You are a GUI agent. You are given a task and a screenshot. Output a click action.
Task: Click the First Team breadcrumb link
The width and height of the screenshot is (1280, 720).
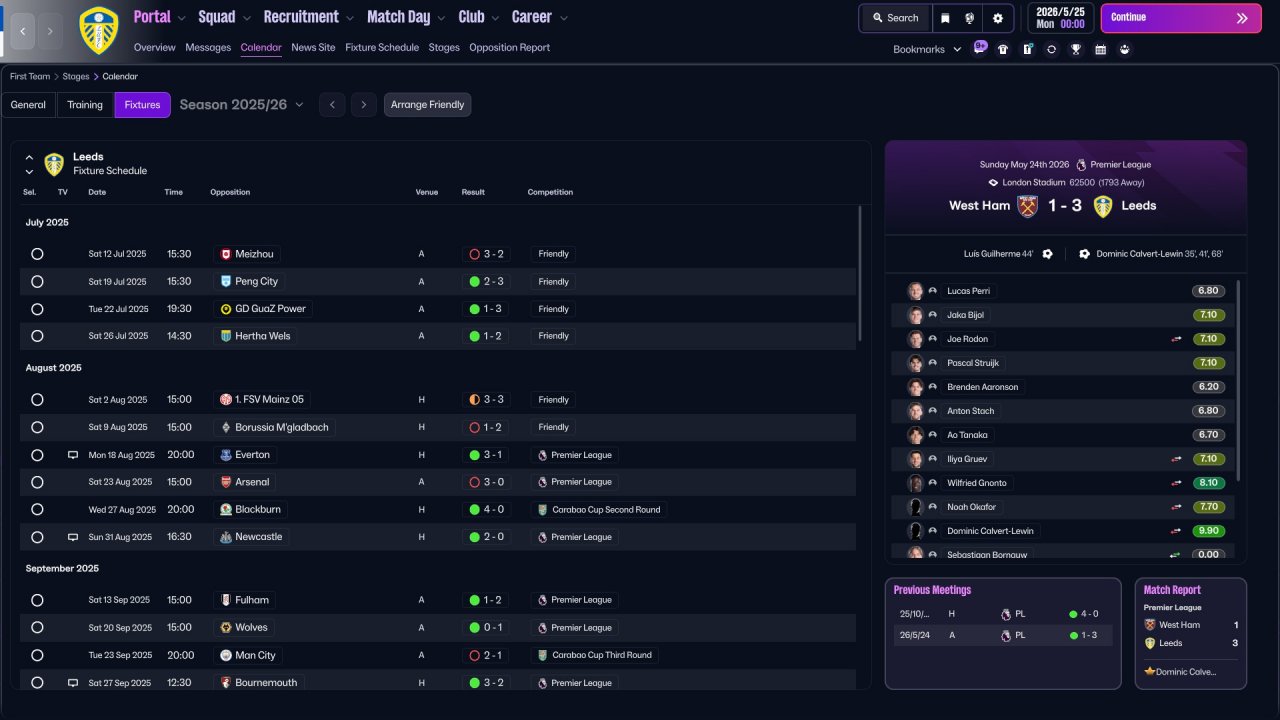tap(30, 76)
